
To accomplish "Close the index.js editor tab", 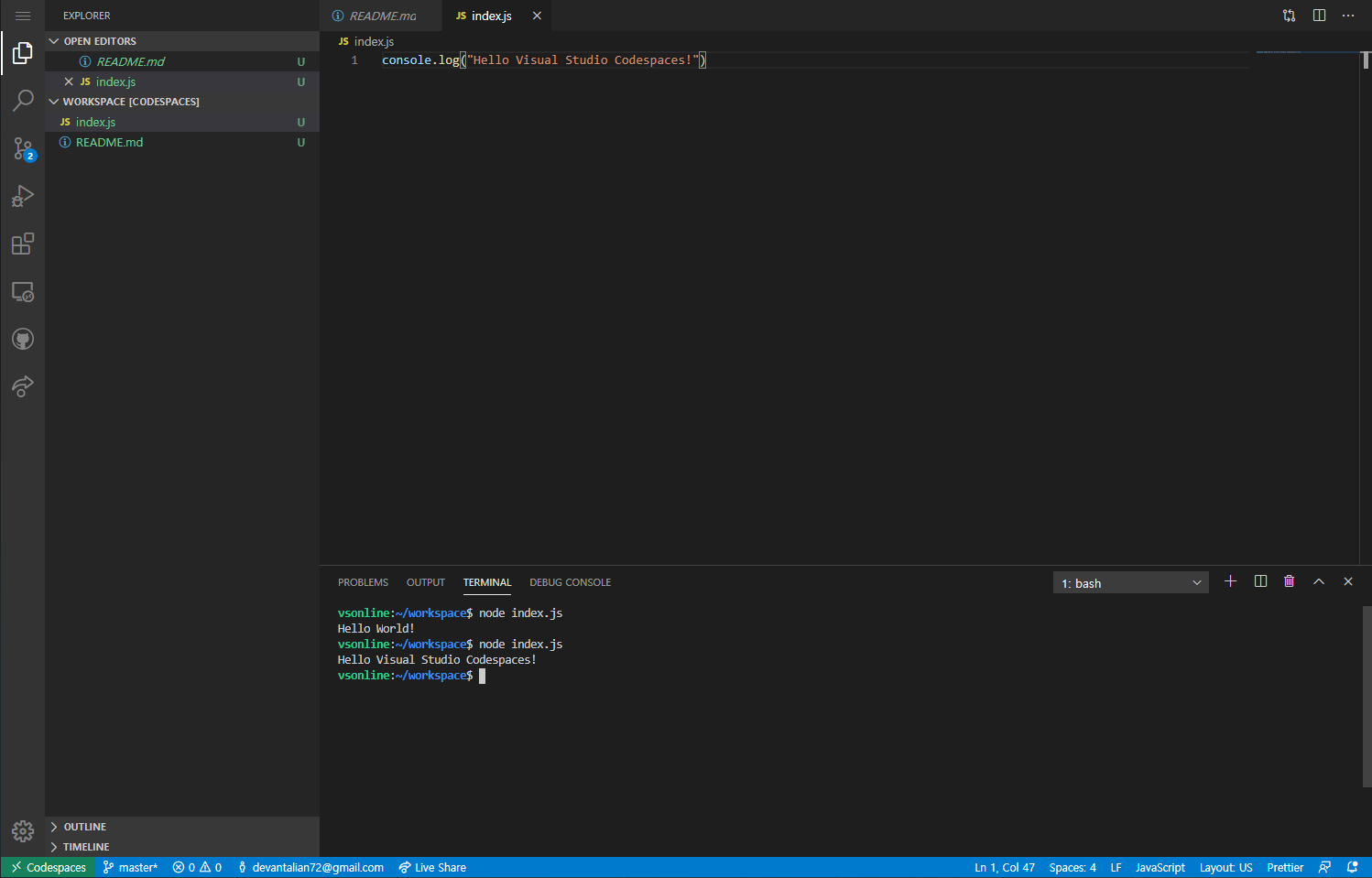I will click(537, 16).
